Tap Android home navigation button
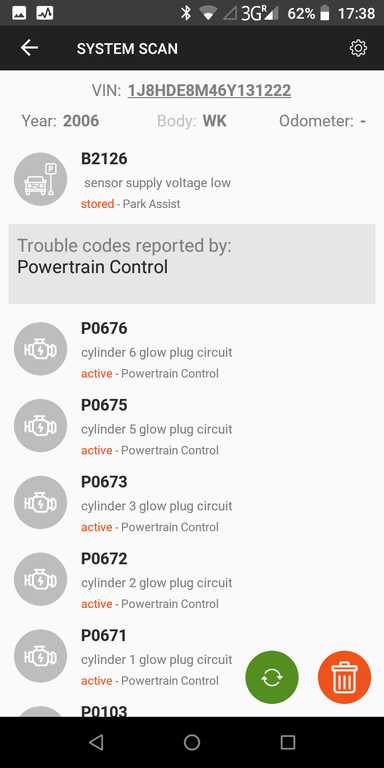Image resolution: width=384 pixels, height=768 pixels. 192,742
